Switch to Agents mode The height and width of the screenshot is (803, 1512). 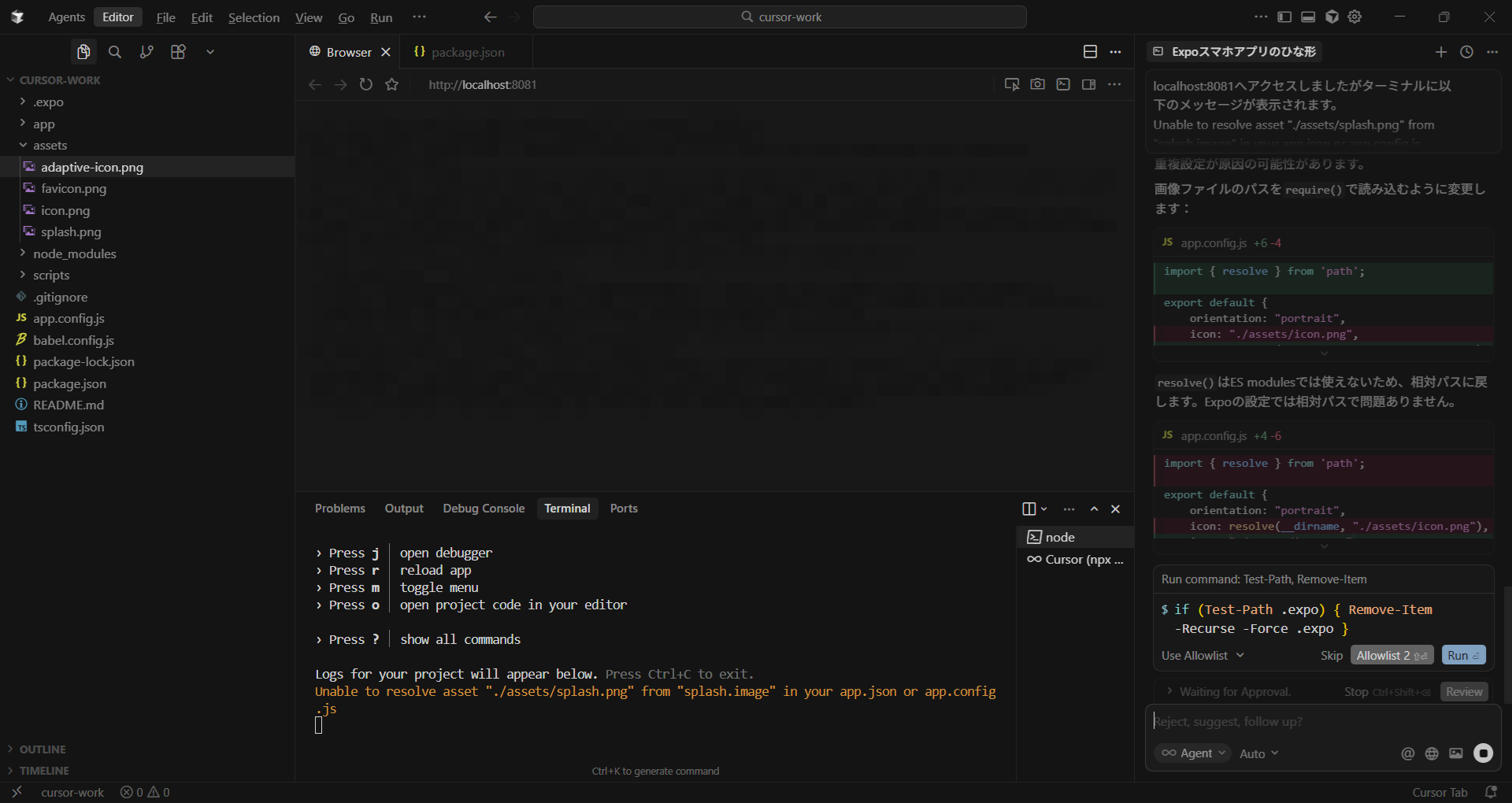tap(66, 17)
